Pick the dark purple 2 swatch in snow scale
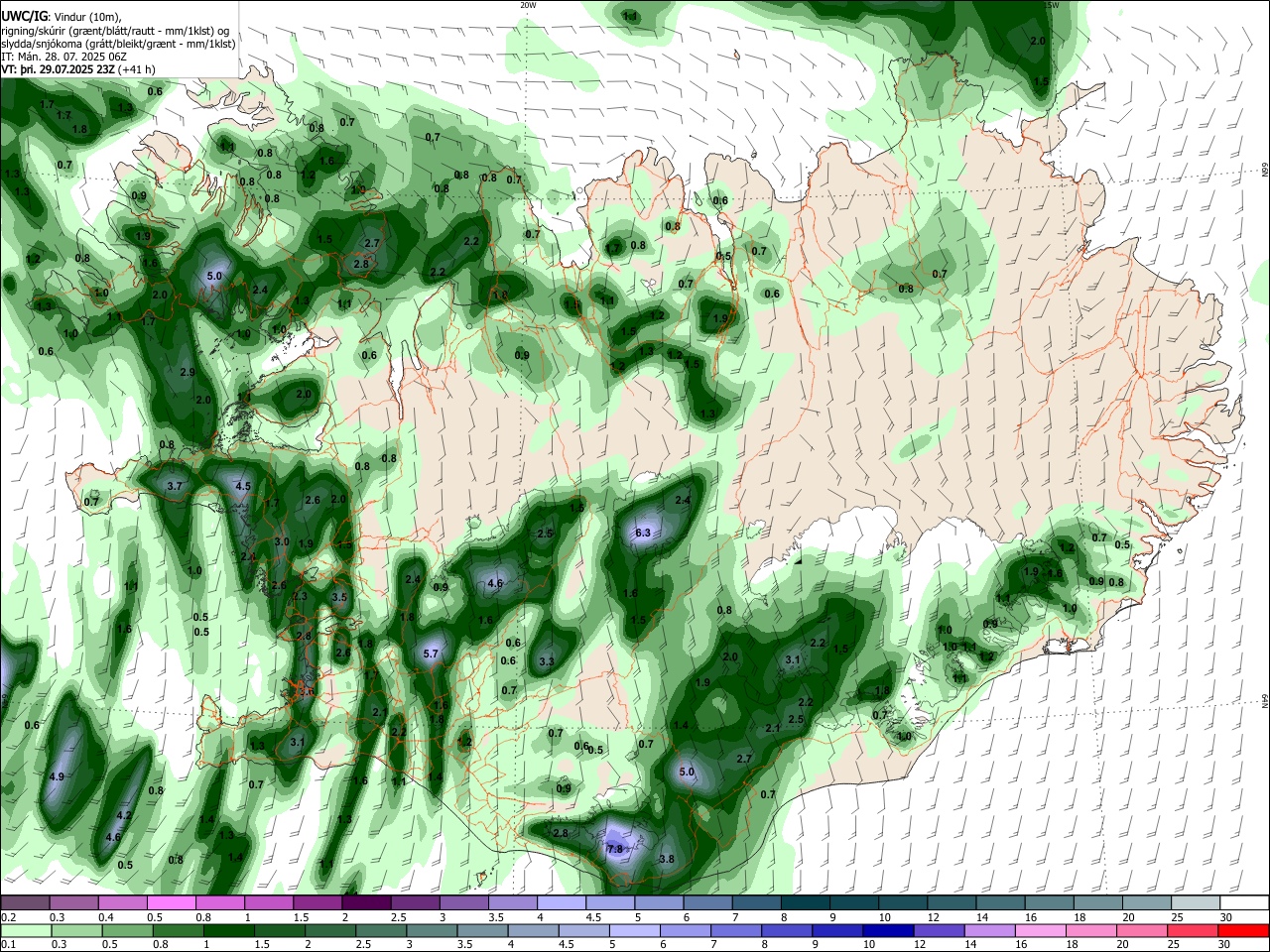This screenshot has height=952, width=1270. (365, 902)
